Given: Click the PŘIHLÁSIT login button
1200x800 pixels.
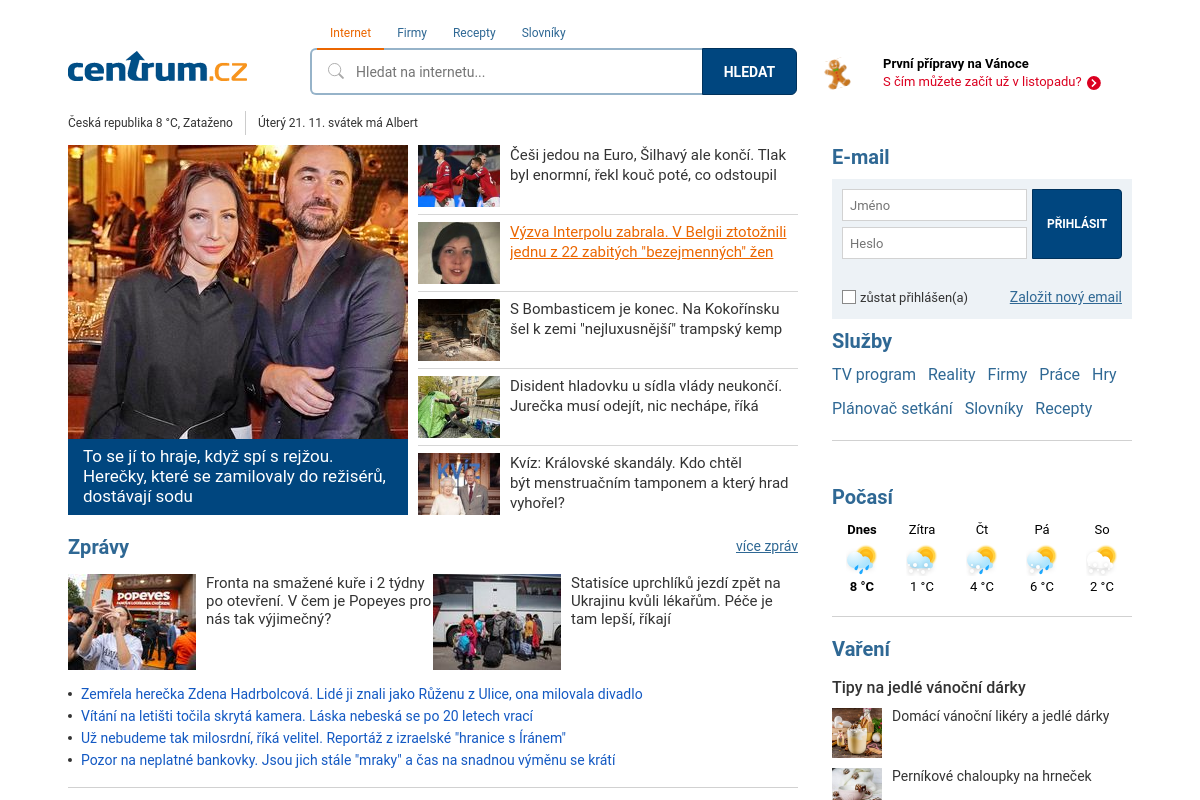Looking at the screenshot, I should 1077,224.
